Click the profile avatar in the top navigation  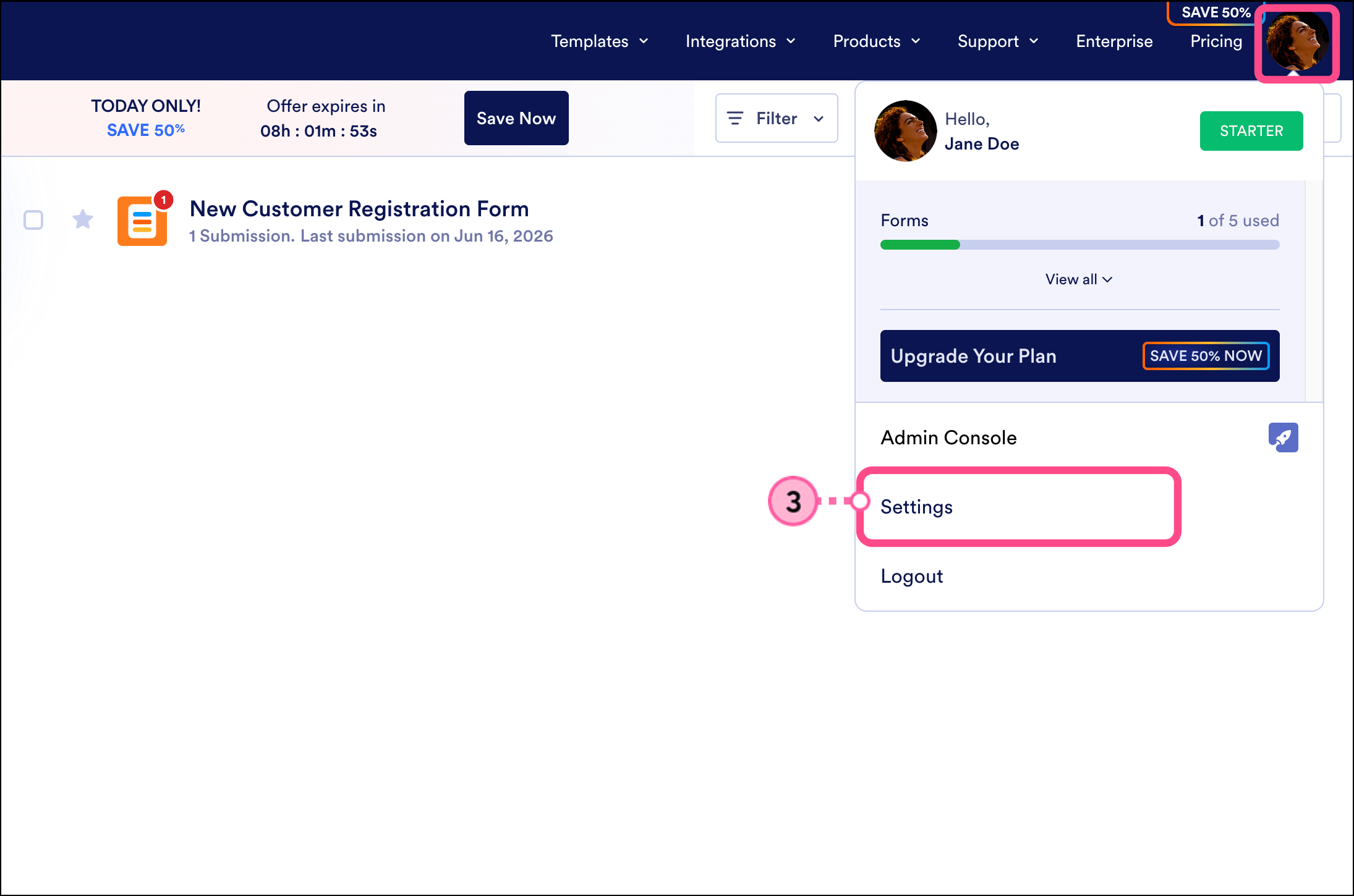point(1297,42)
